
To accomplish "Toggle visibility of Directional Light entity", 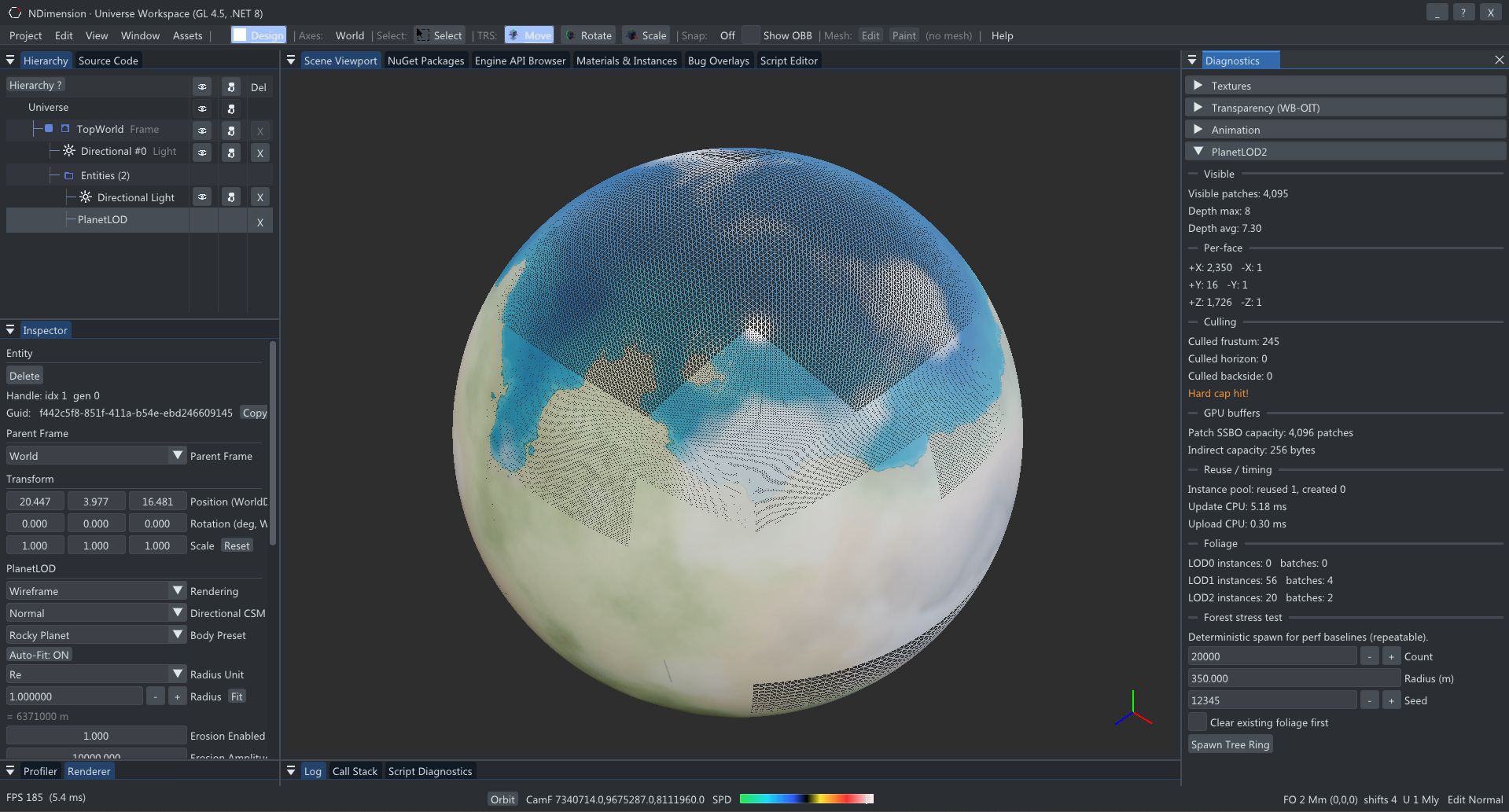I will 202,197.
